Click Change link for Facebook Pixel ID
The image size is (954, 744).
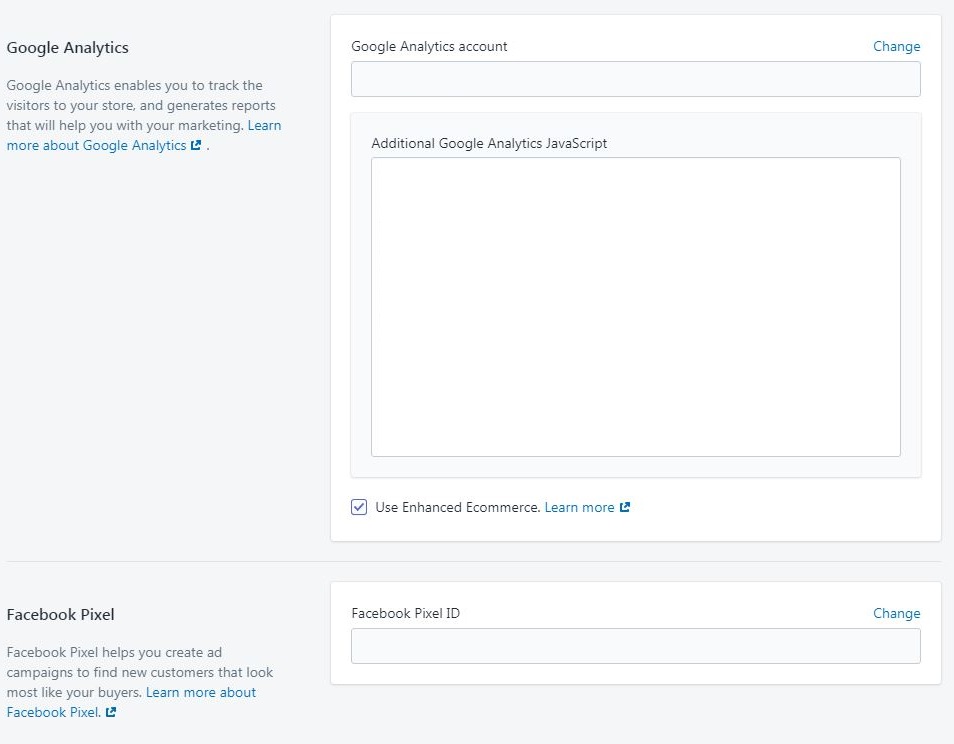[x=896, y=613]
